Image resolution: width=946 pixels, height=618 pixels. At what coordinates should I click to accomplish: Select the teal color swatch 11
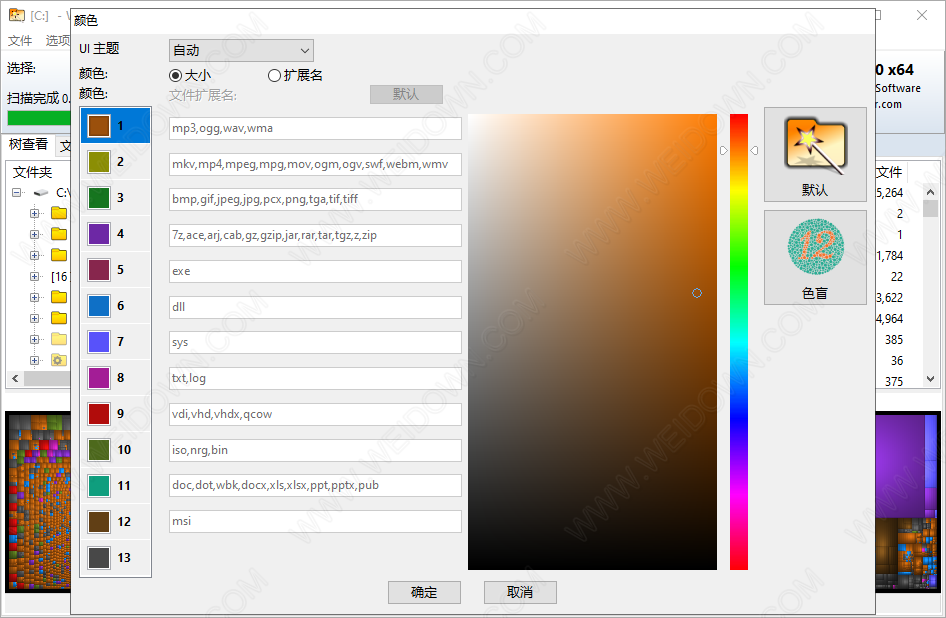tap(99, 485)
